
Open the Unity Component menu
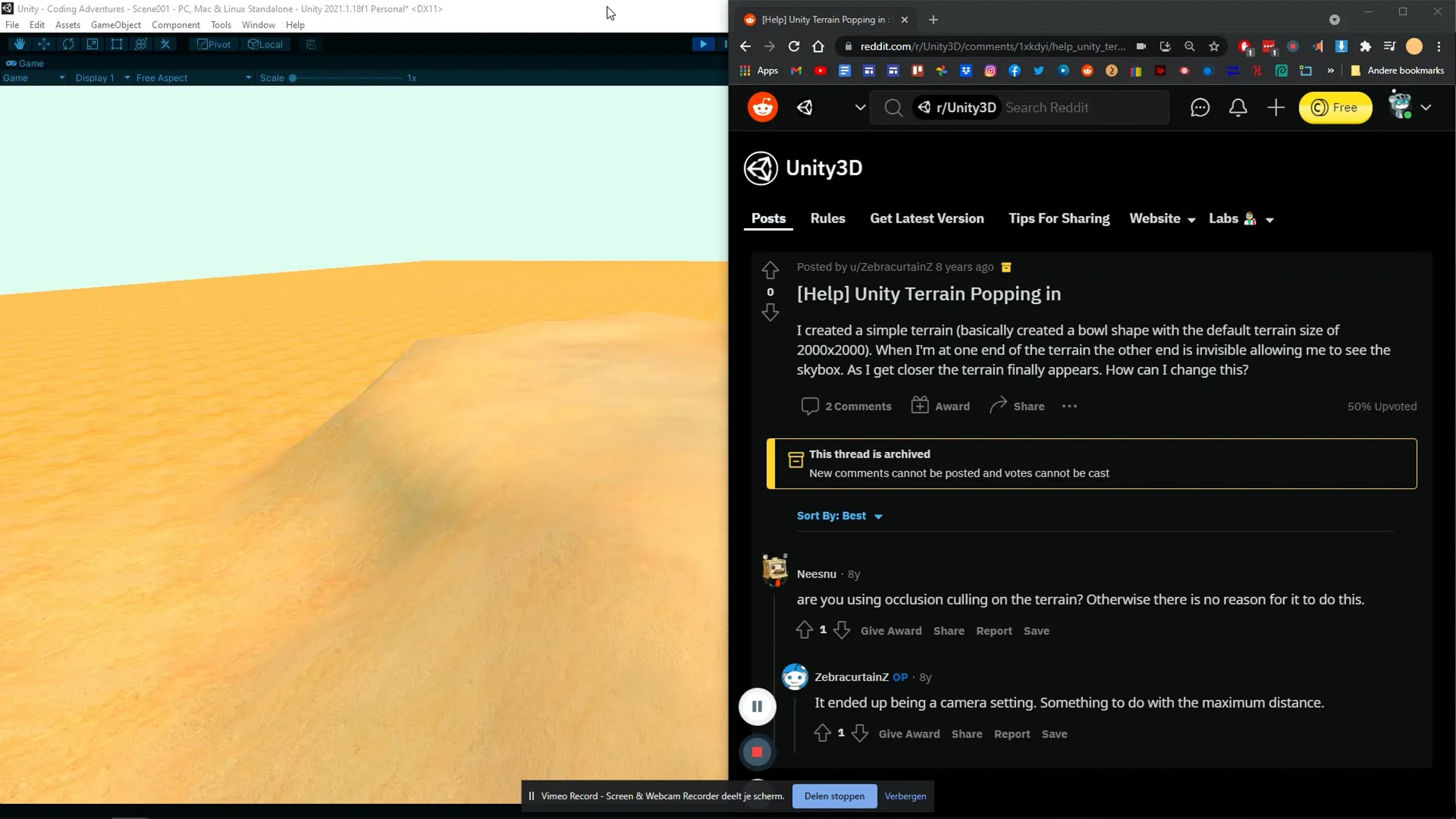click(176, 25)
